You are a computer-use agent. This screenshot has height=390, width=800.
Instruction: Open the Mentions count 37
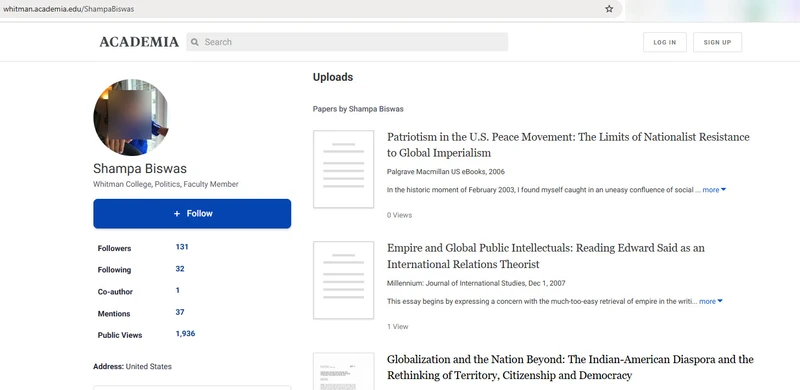point(180,312)
